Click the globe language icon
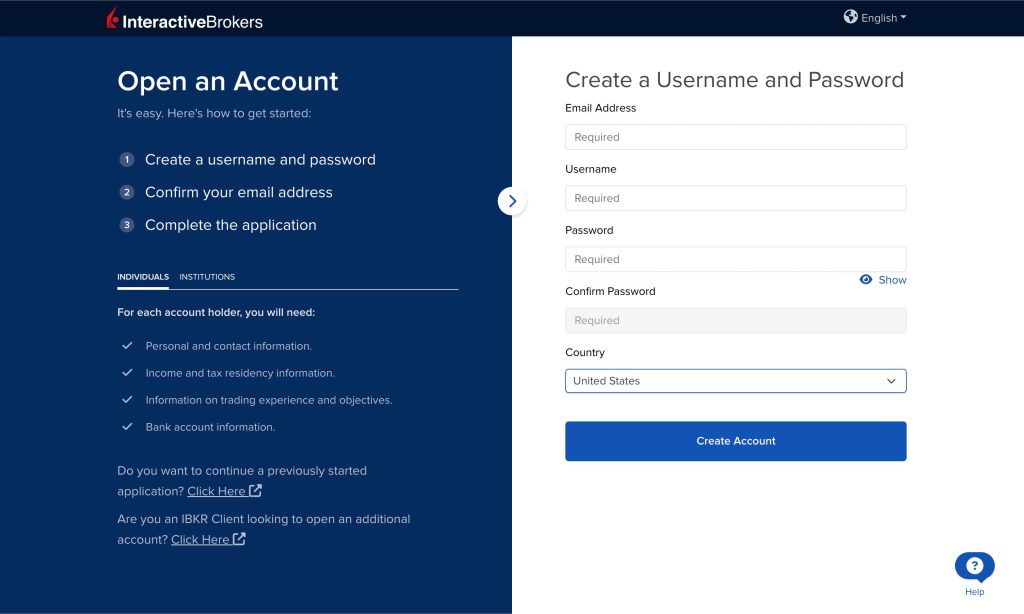Screen dimensions: 1024x614 coord(851,17)
